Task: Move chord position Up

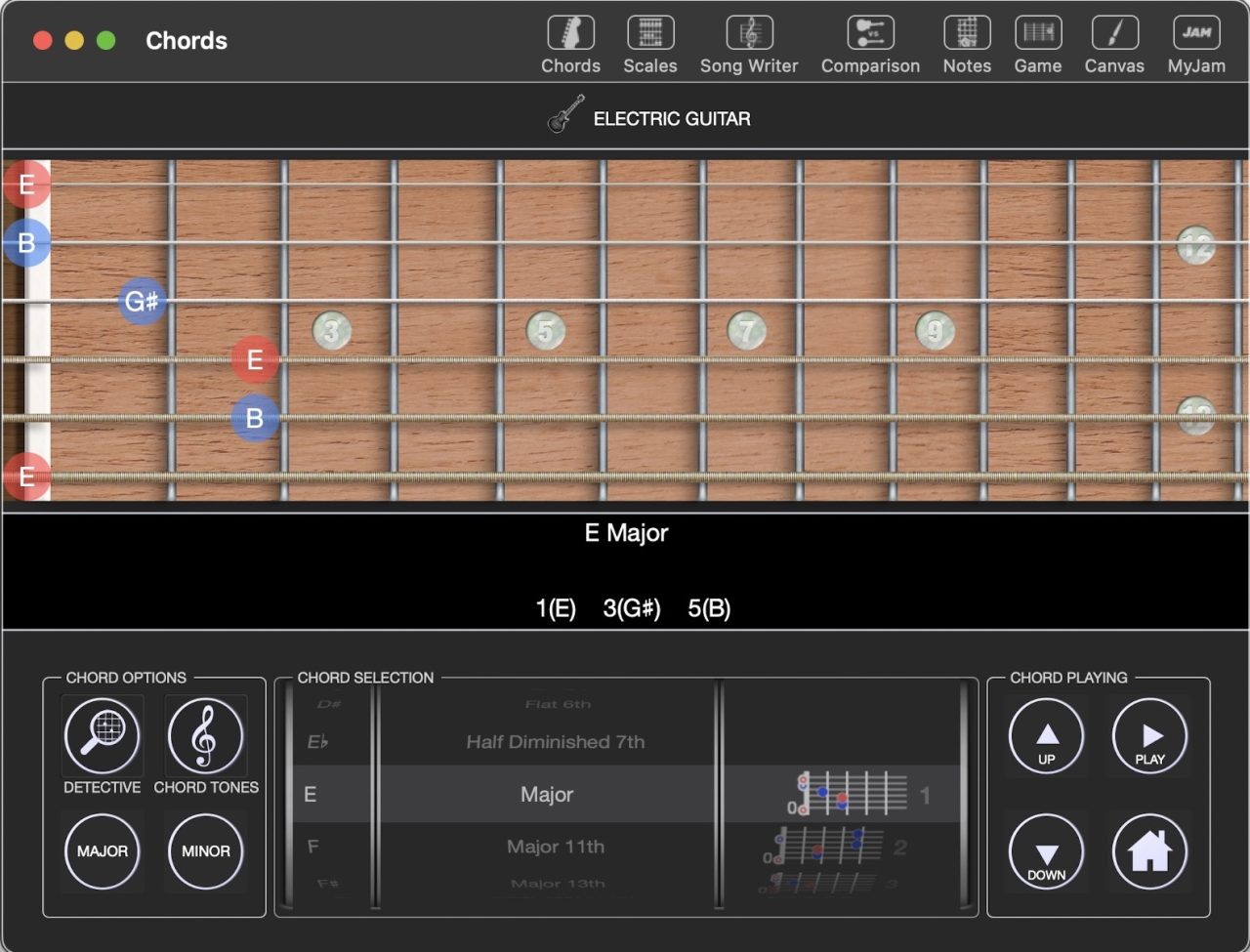Action: (x=1047, y=736)
